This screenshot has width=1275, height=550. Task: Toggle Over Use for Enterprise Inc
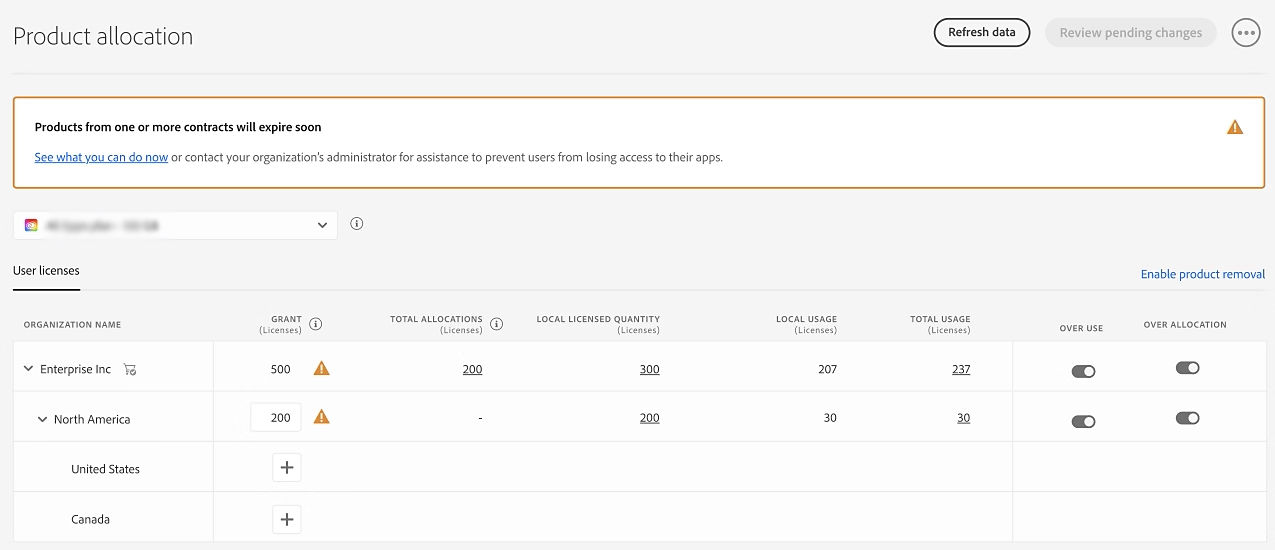click(1083, 371)
